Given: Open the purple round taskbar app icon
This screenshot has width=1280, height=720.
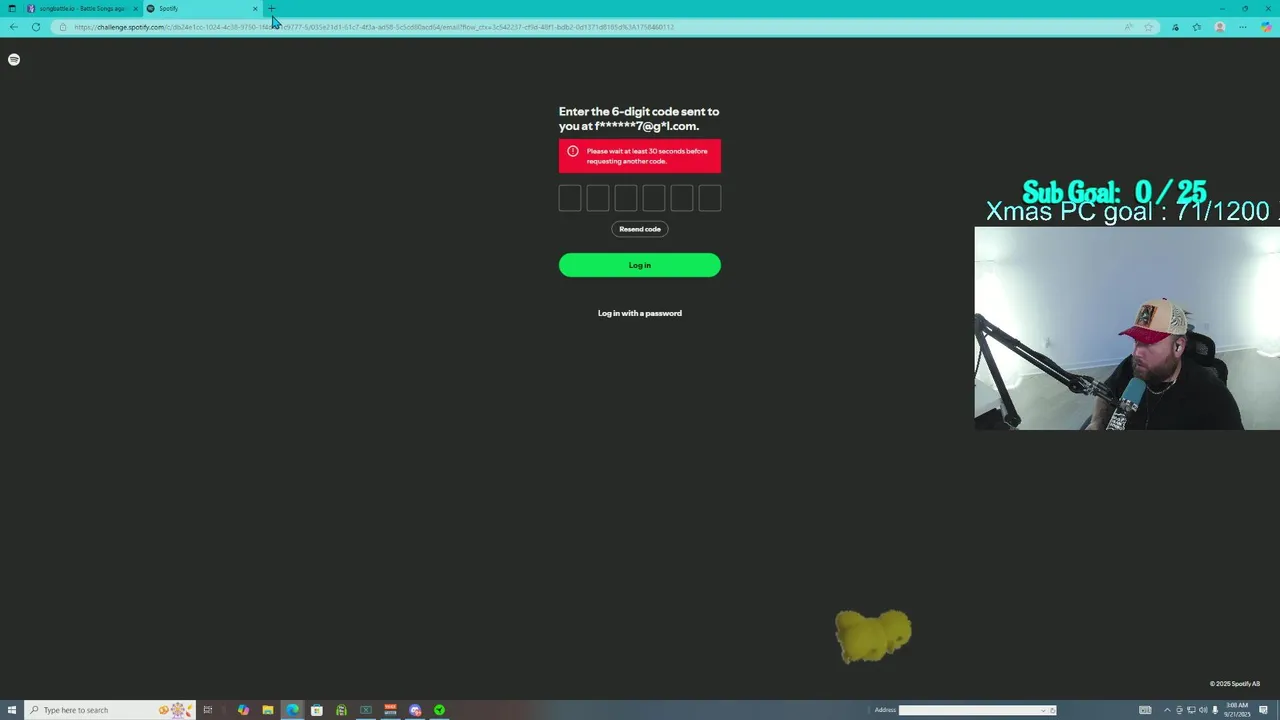Looking at the screenshot, I should [x=415, y=710].
